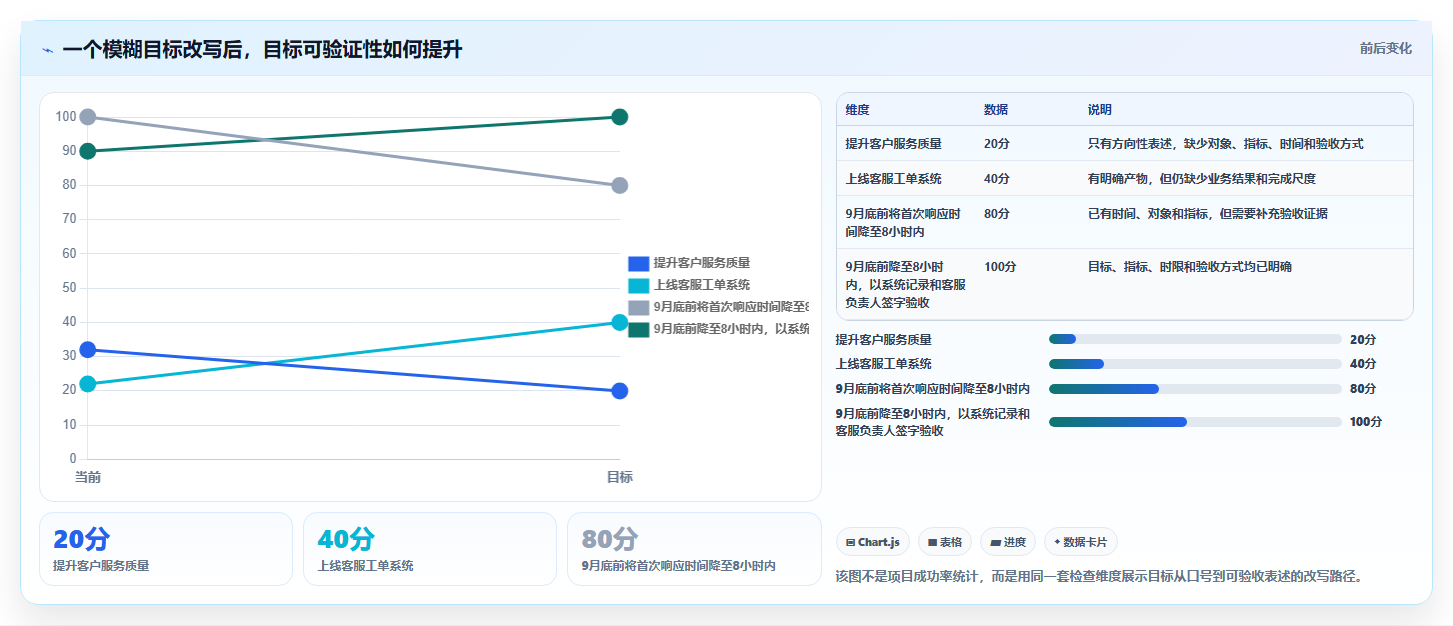This screenshot has width=1453, height=626.
Task: Click table cell 9月底前将首次响应时间降至8小时内
Action: click(x=903, y=222)
